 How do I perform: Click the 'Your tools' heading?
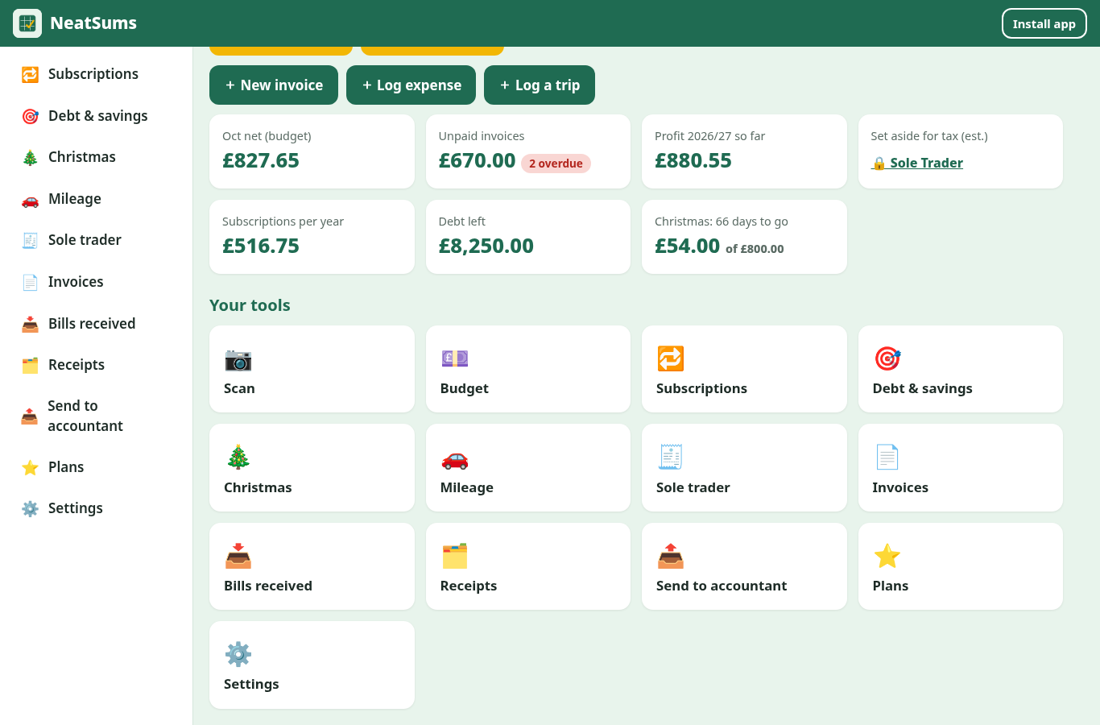click(x=250, y=305)
